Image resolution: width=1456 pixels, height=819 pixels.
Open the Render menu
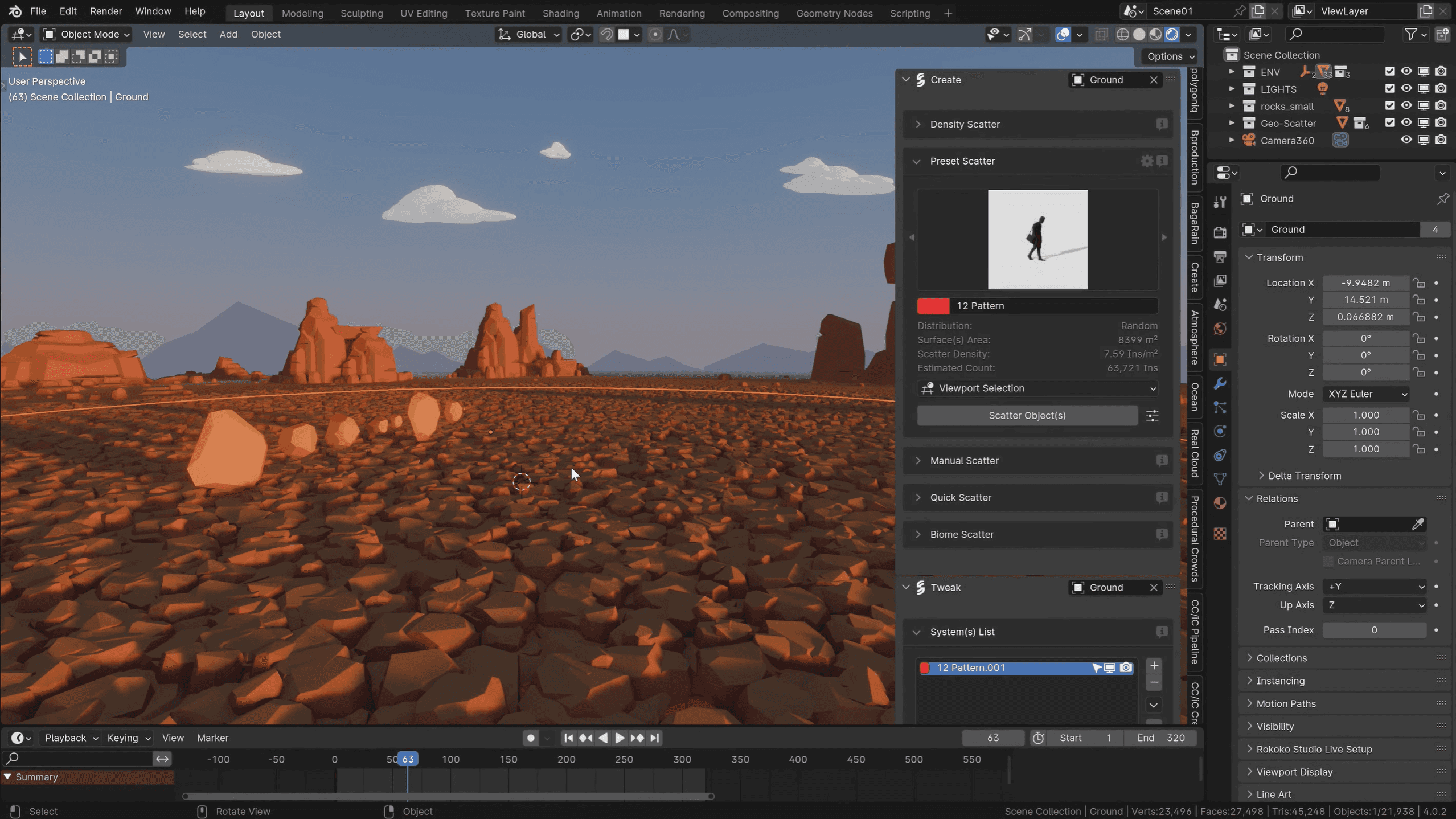pyautogui.click(x=106, y=11)
